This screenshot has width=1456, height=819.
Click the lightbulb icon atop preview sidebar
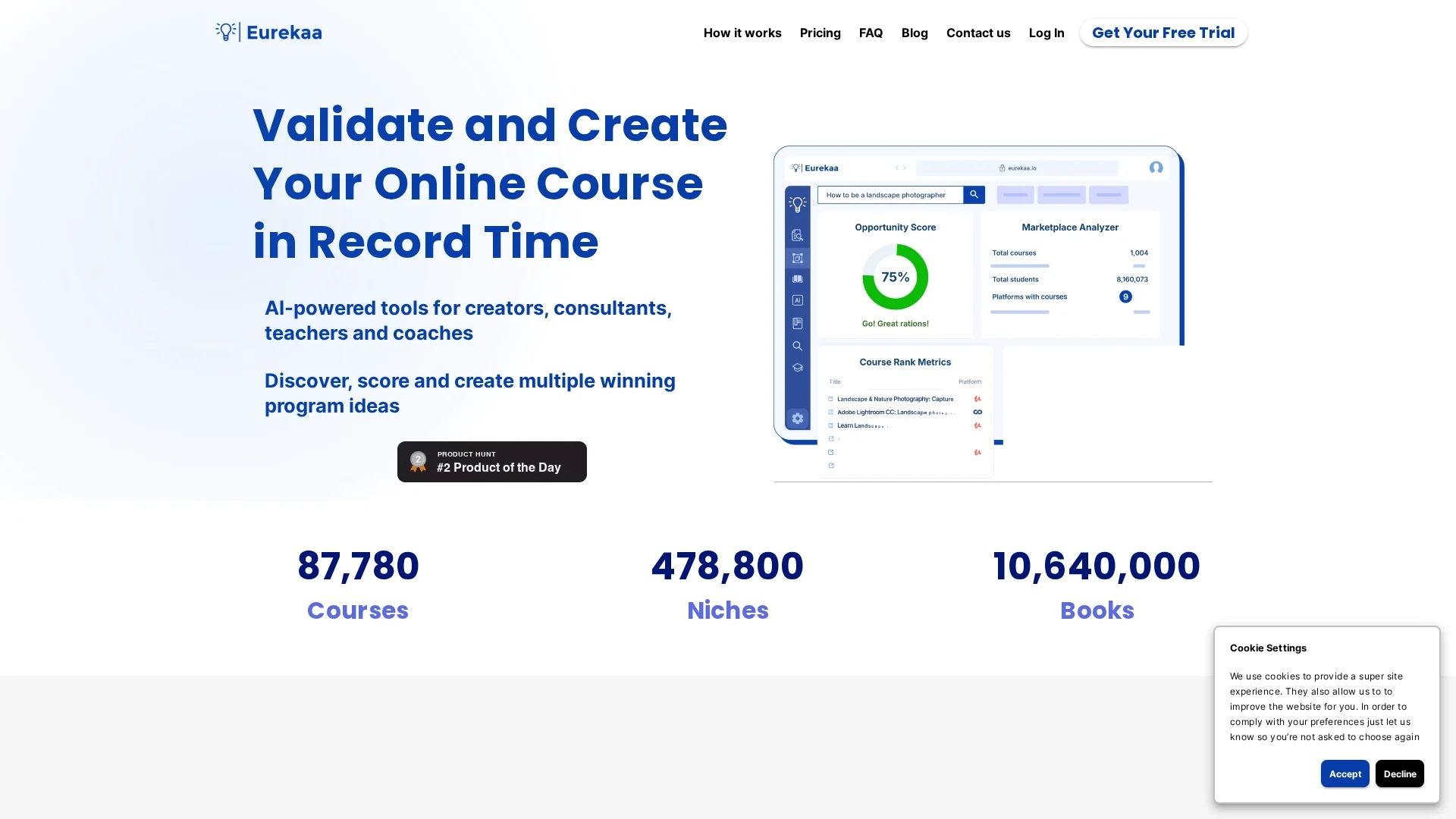[x=797, y=204]
